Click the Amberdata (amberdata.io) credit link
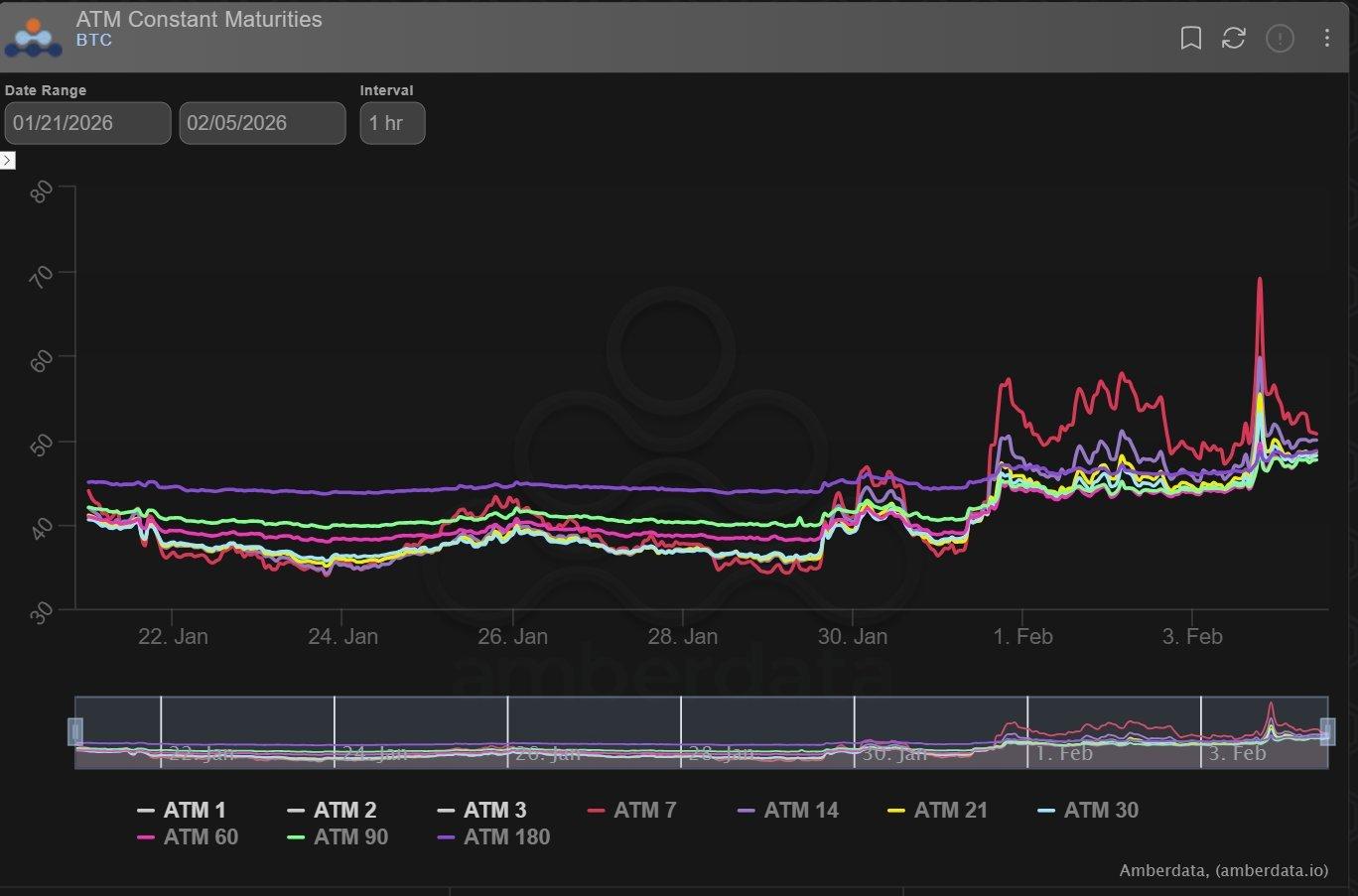Viewport: 1358px width, 896px height. [x=1223, y=871]
